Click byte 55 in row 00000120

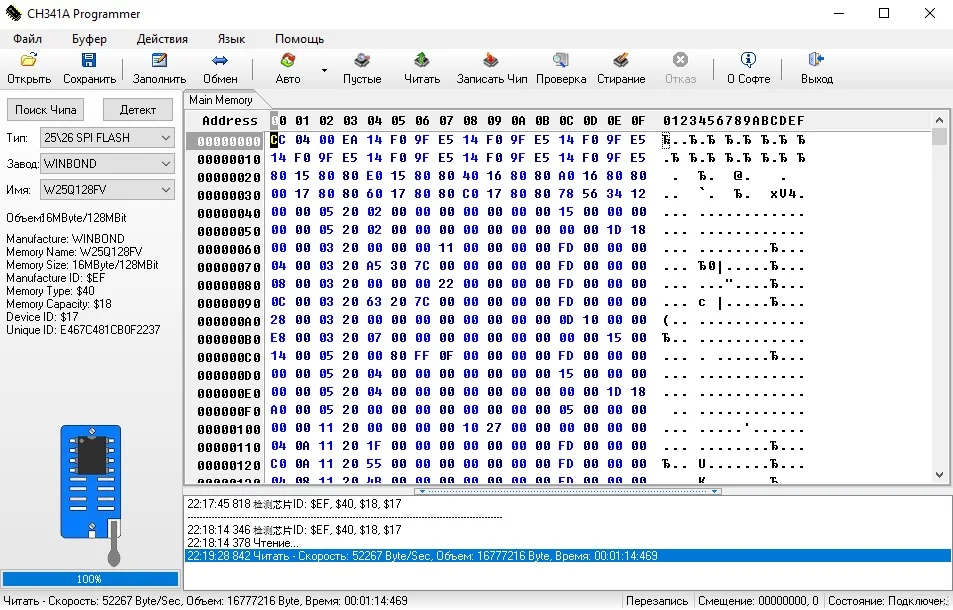click(374, 464)
